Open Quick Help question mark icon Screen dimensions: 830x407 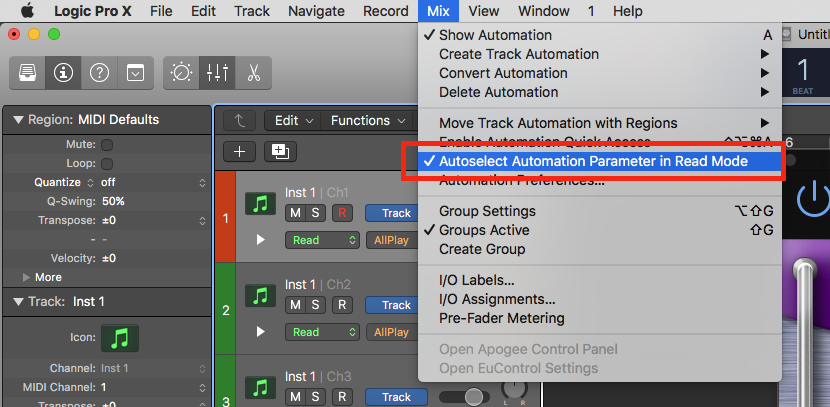pos(99,73)
